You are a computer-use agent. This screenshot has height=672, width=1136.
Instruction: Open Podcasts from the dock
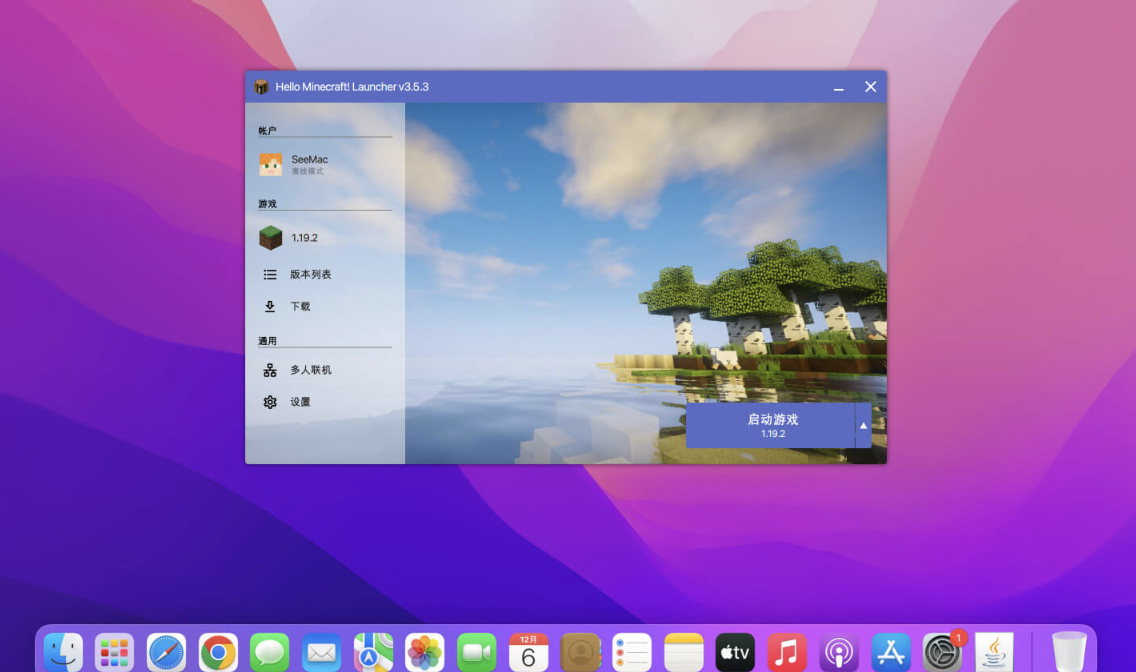coord(839,652)
